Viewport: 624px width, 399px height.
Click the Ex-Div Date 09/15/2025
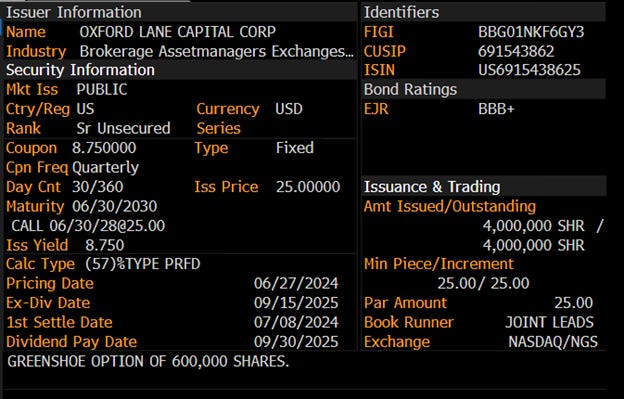click(x=296, y=303)
